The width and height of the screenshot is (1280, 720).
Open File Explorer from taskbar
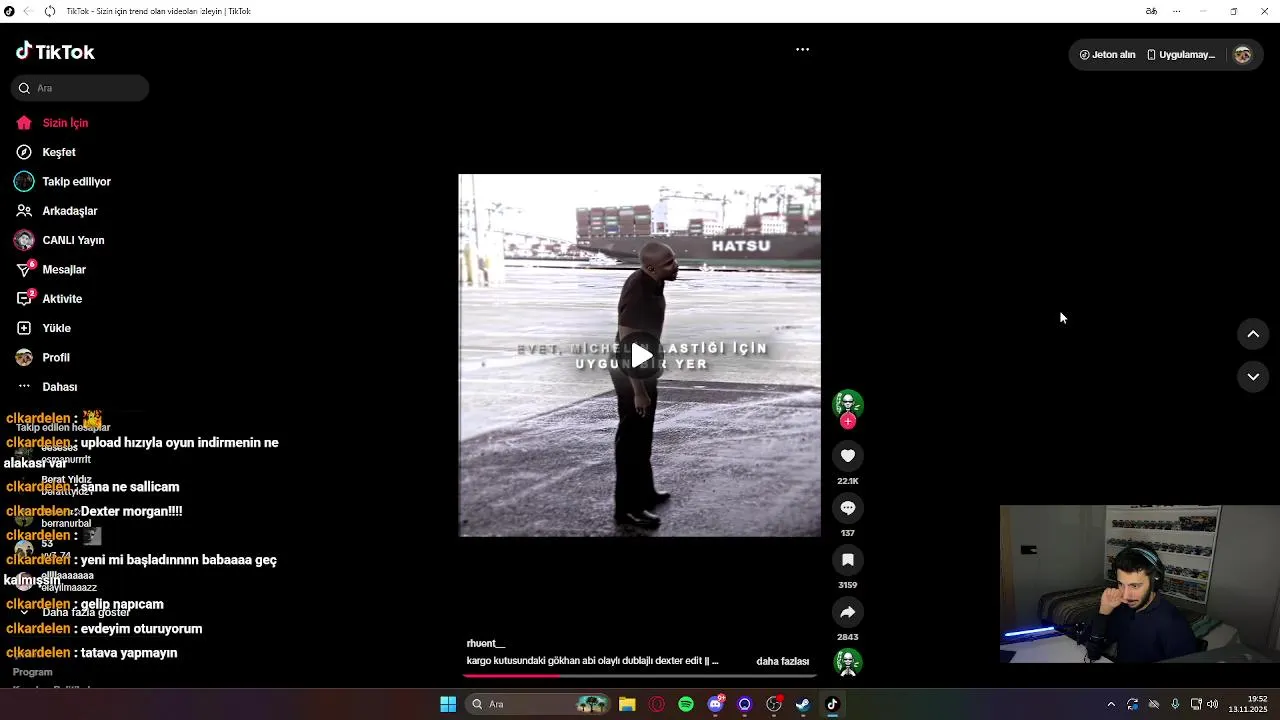pos(627,704)
